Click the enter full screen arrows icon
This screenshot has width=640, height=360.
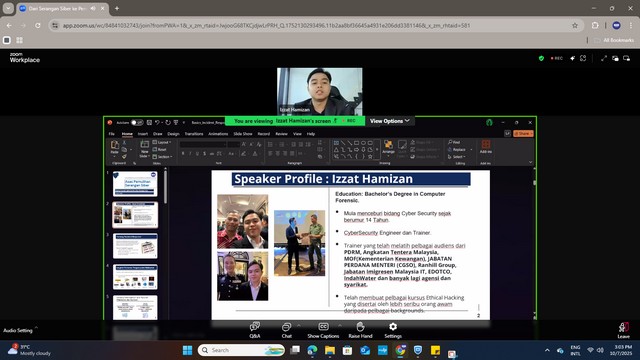coord(604,58)
